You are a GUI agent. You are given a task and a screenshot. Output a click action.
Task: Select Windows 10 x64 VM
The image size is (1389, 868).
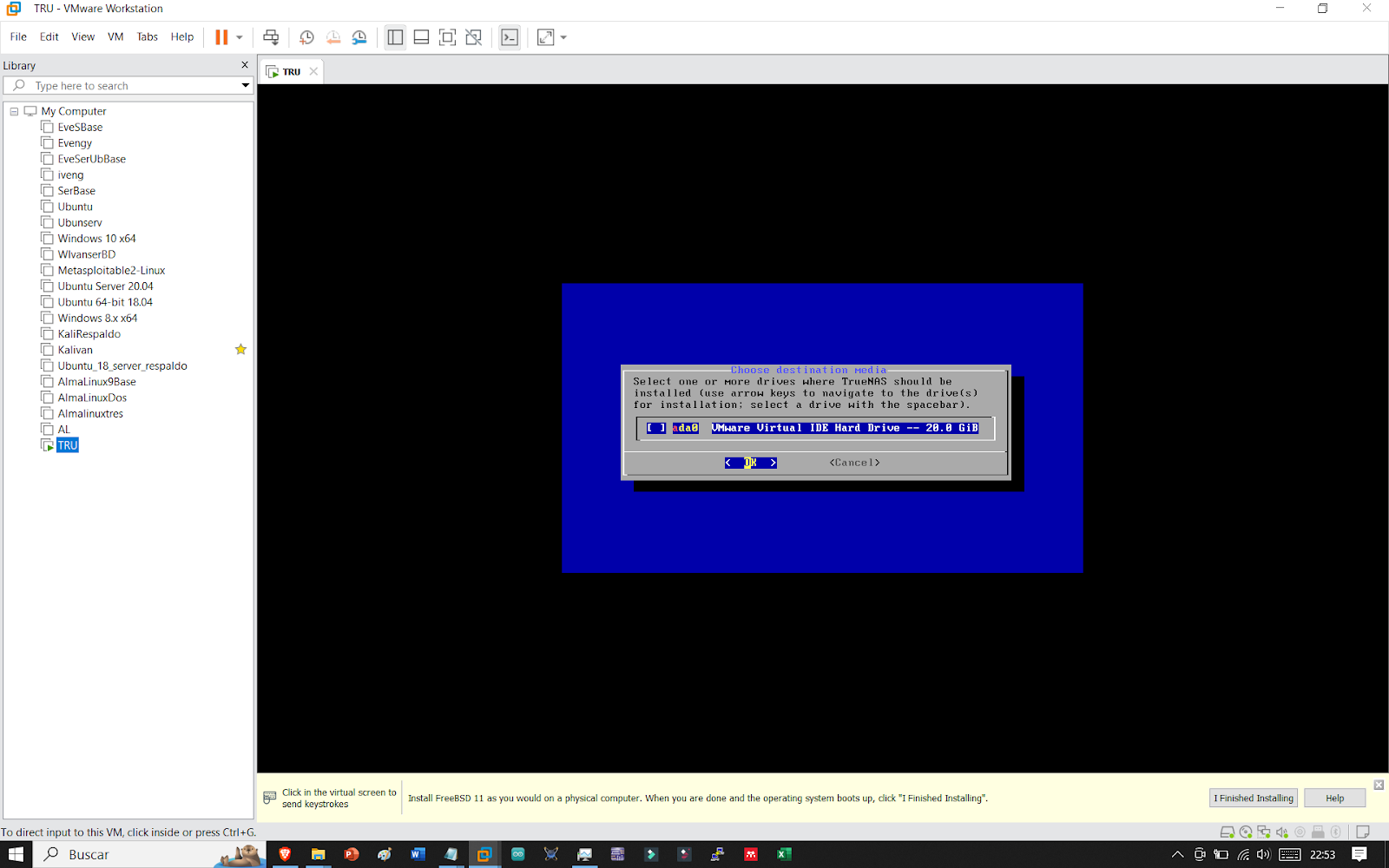point(96,239)
